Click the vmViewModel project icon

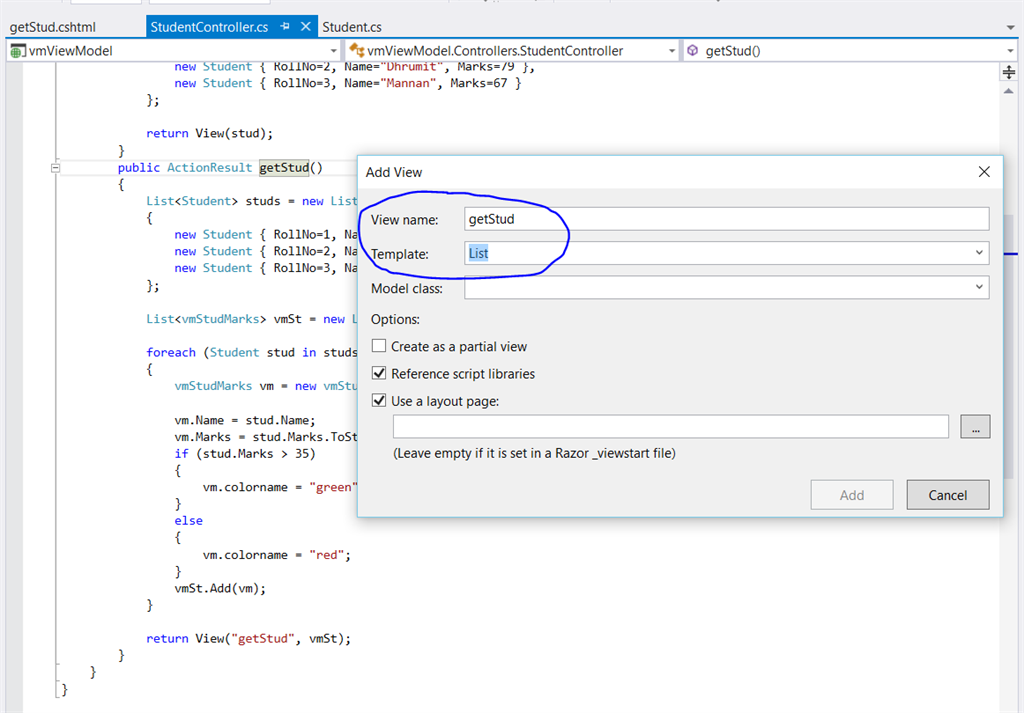coord(16,51)
